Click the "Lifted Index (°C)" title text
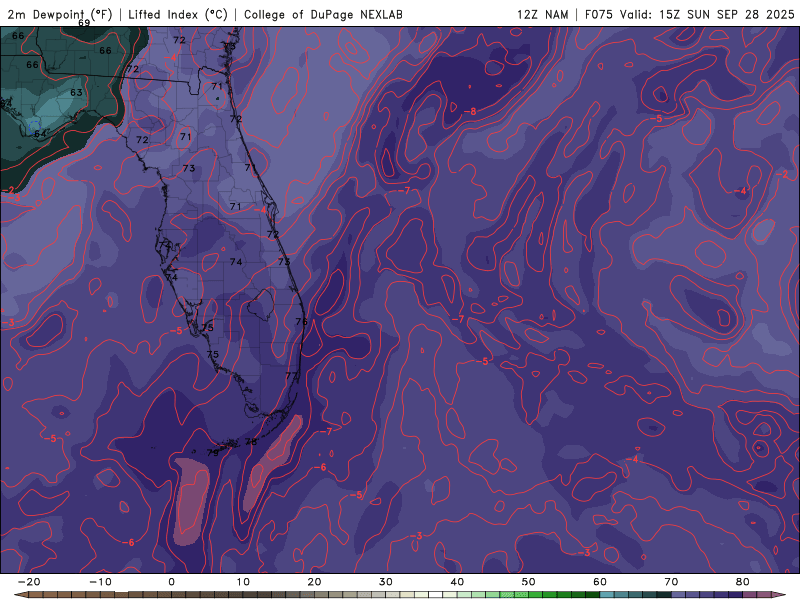This screenshot has width=800, height=600. coord(178,14)
